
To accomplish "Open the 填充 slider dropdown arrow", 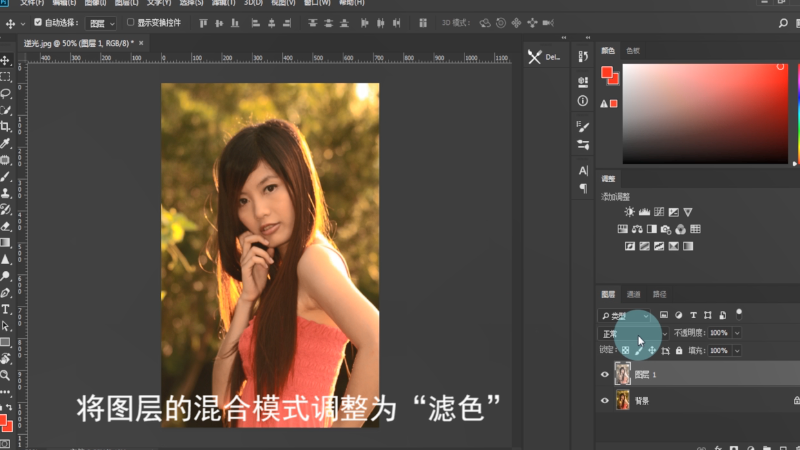I will [737, 351].
